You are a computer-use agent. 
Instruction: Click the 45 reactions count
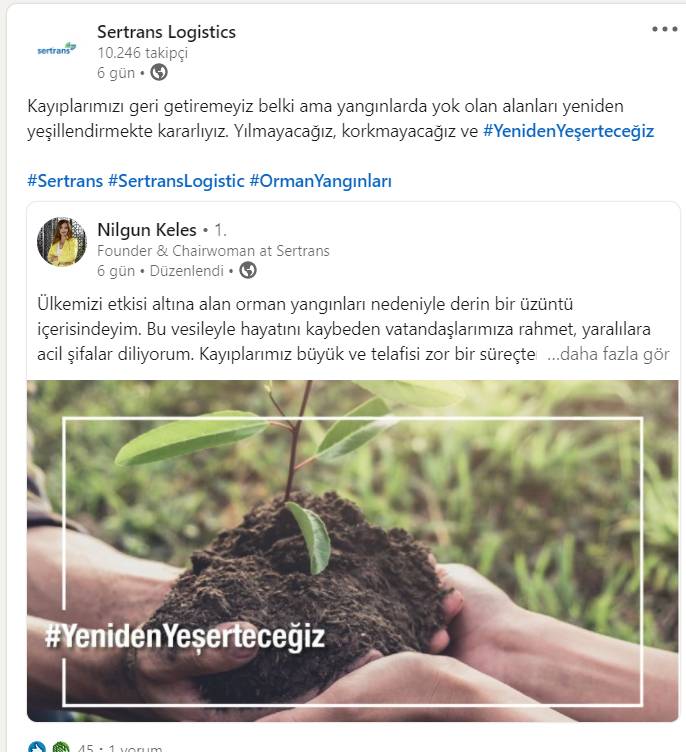[x=85, y=747]
